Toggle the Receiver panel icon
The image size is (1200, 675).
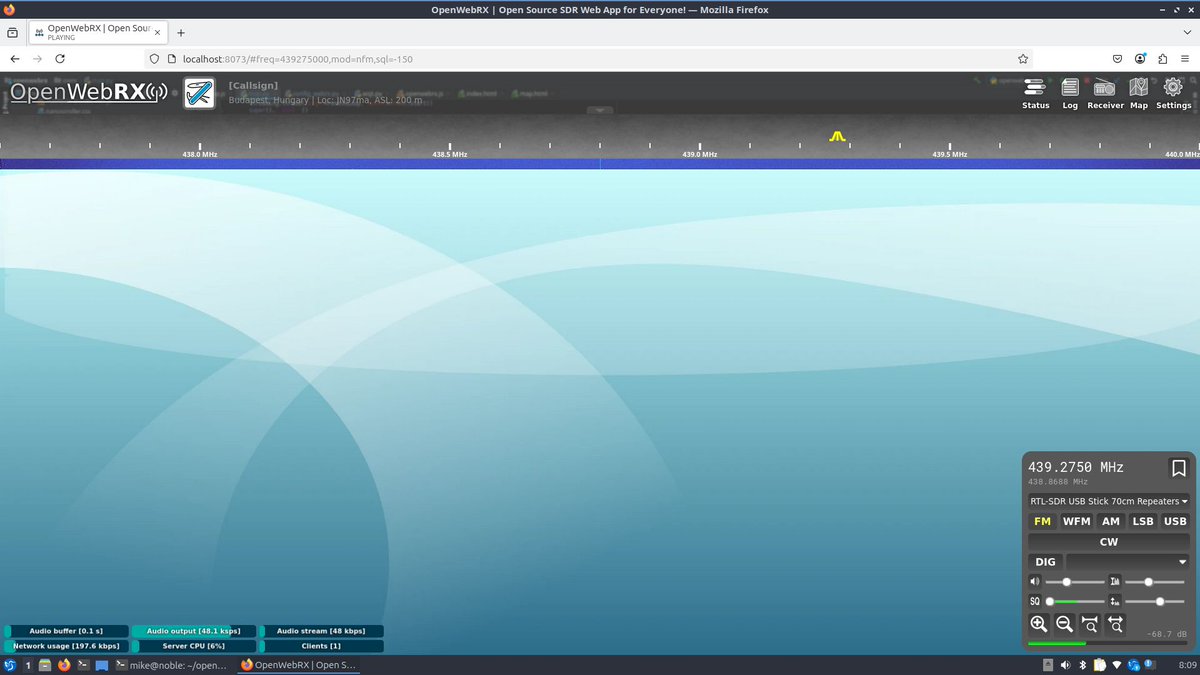point(1105,94)
